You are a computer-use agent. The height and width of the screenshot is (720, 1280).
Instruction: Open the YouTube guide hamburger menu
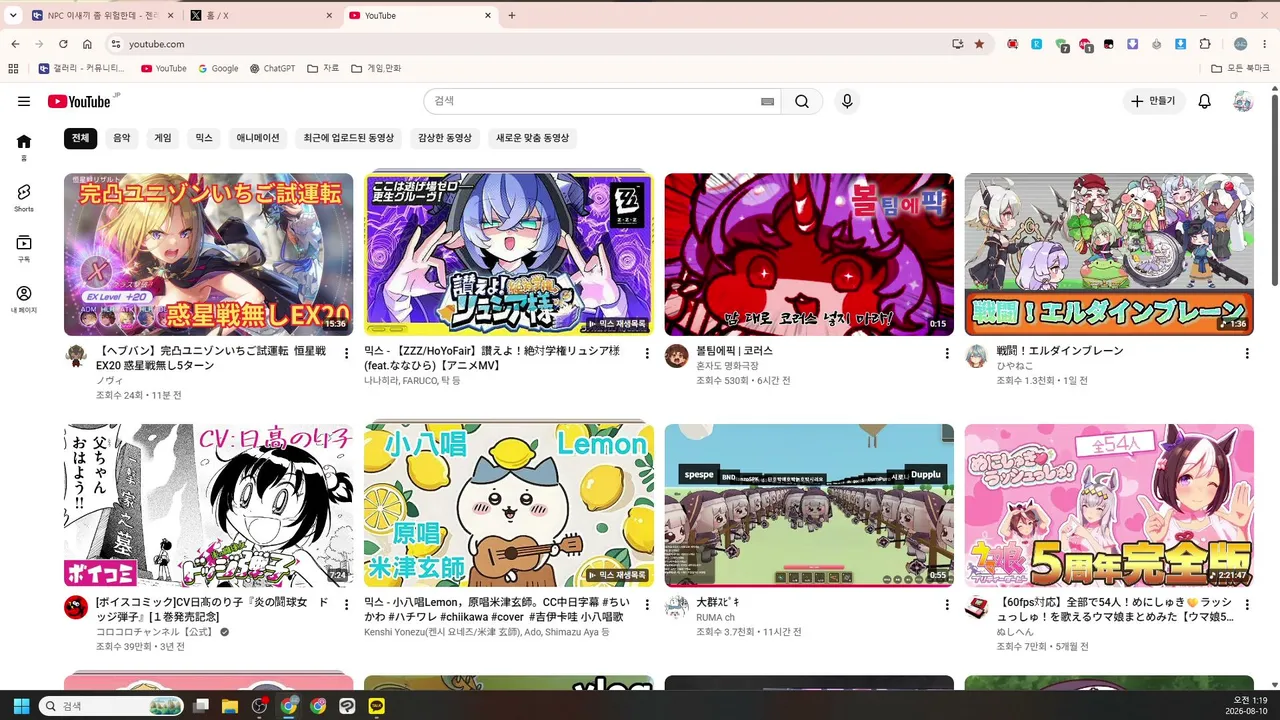pos(24,101)
